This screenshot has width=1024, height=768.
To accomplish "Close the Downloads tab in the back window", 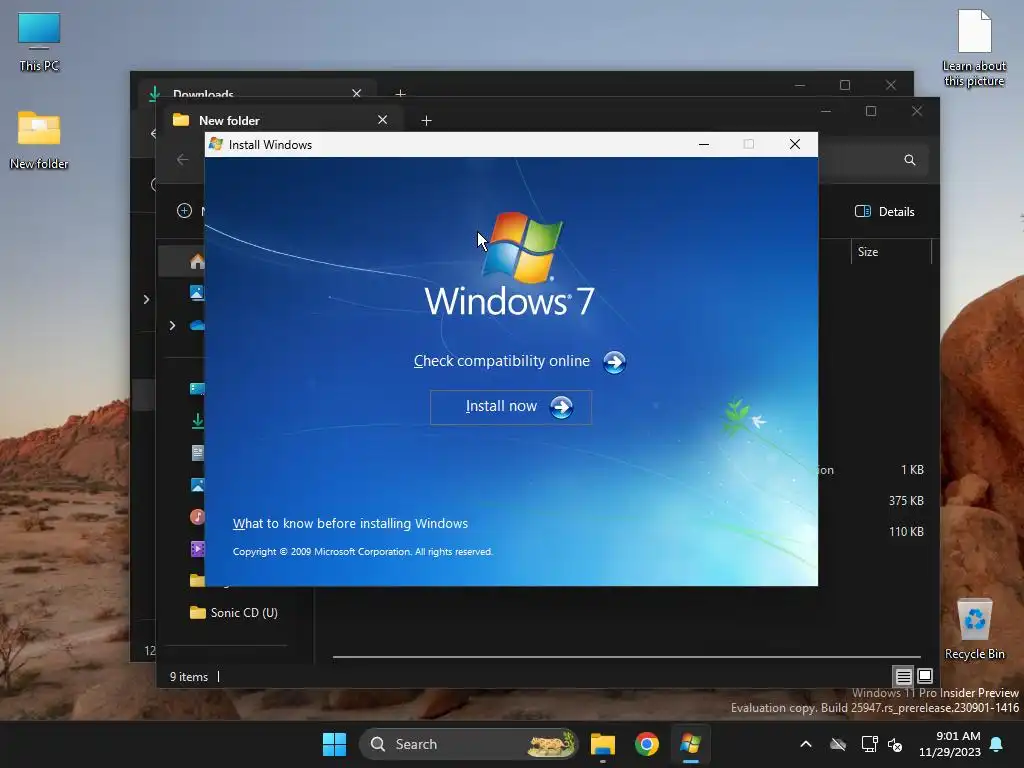I will point(357,93).
